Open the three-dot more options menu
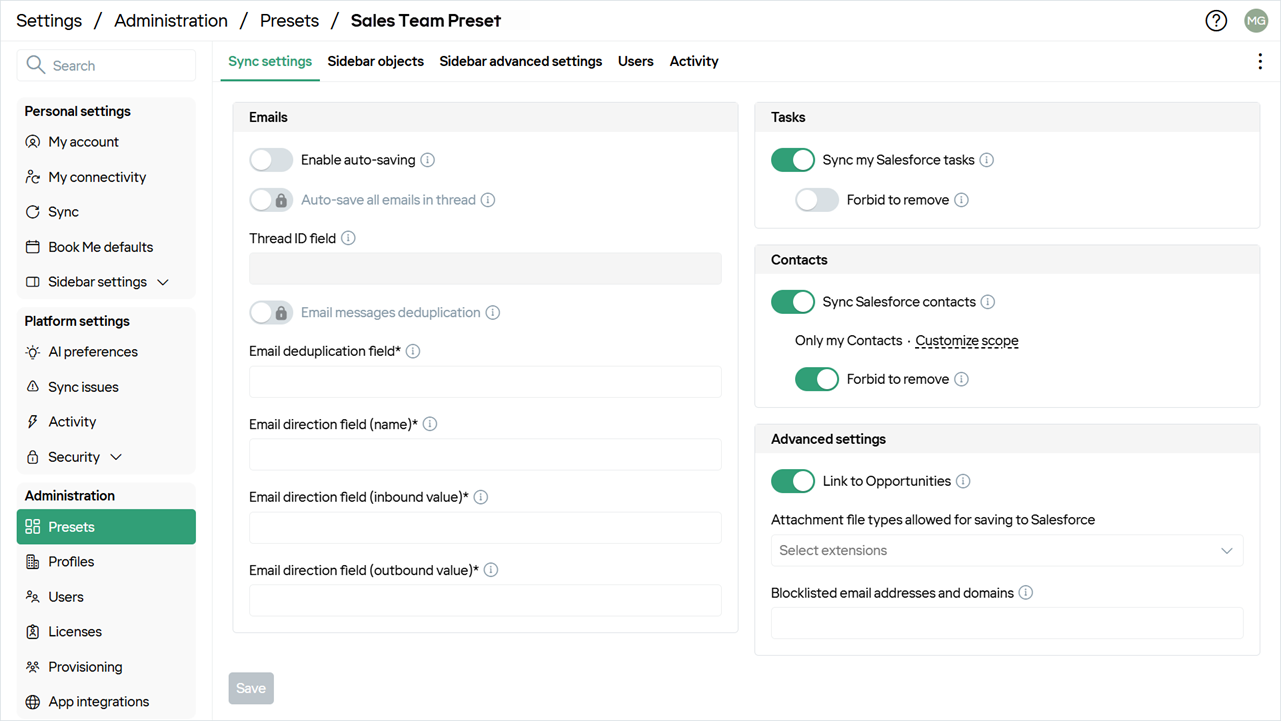Image resolution: width=1281 pixels, height=721 pixels. [x=1260, y=62]
